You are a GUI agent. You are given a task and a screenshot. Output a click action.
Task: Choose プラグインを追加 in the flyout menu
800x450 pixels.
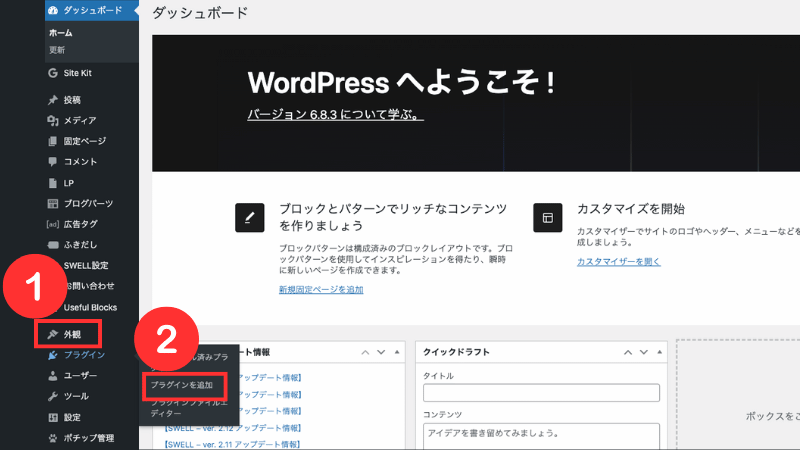(182, 385)
